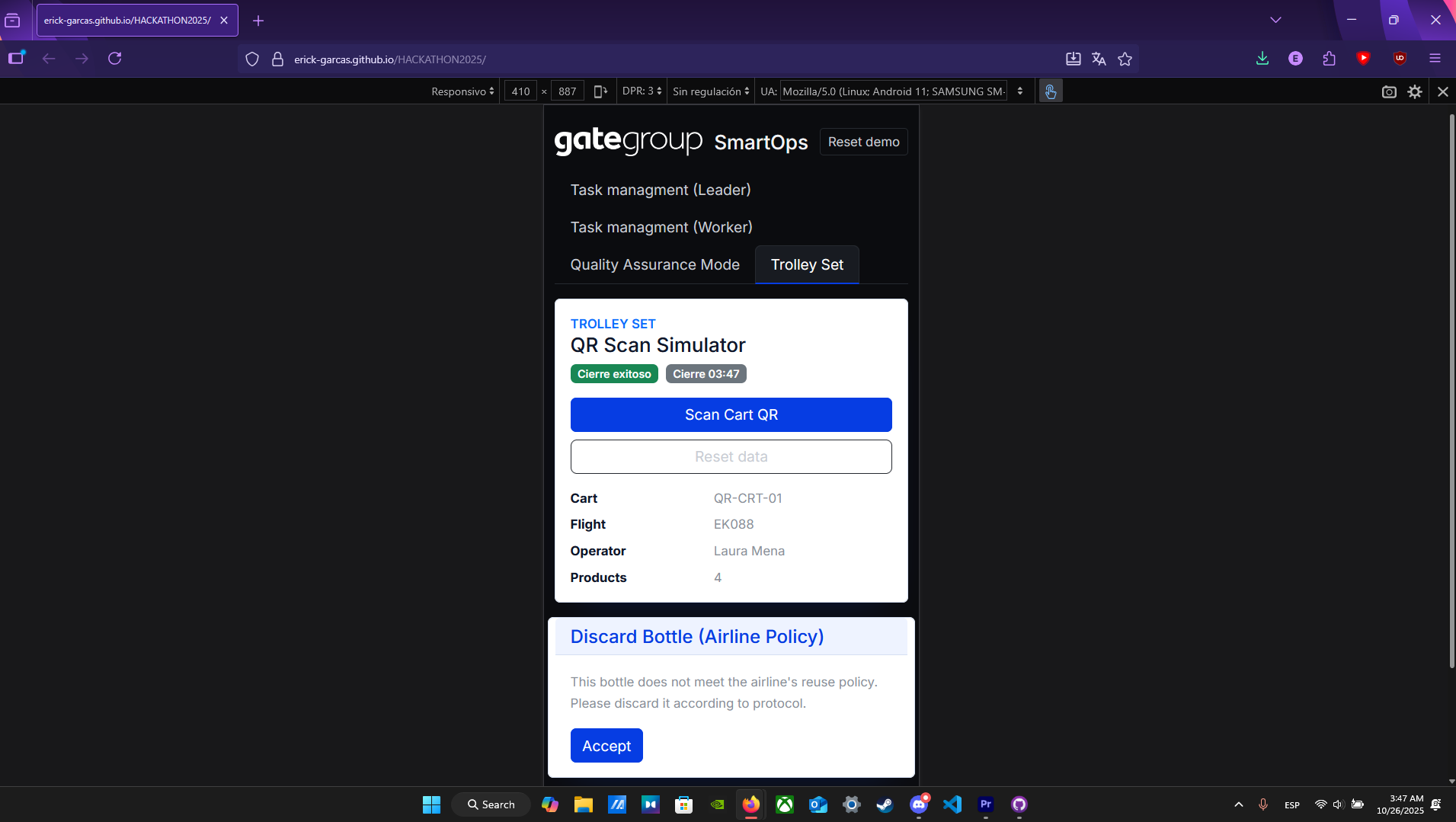Click the page vertical scrollbar
Viewport: 1456px width, 822px height.
tap(1451, 390)
